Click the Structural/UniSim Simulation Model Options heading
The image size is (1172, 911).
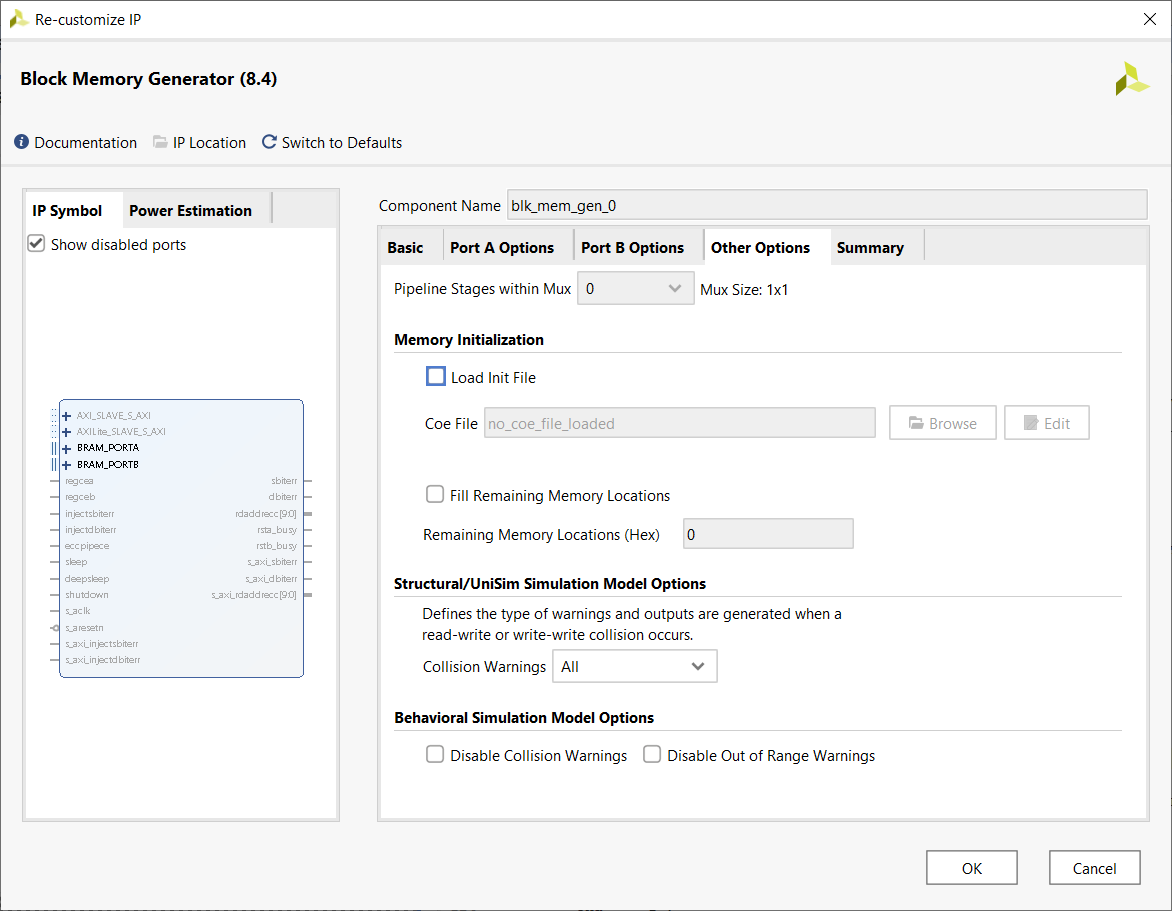(x=550, y=584)
